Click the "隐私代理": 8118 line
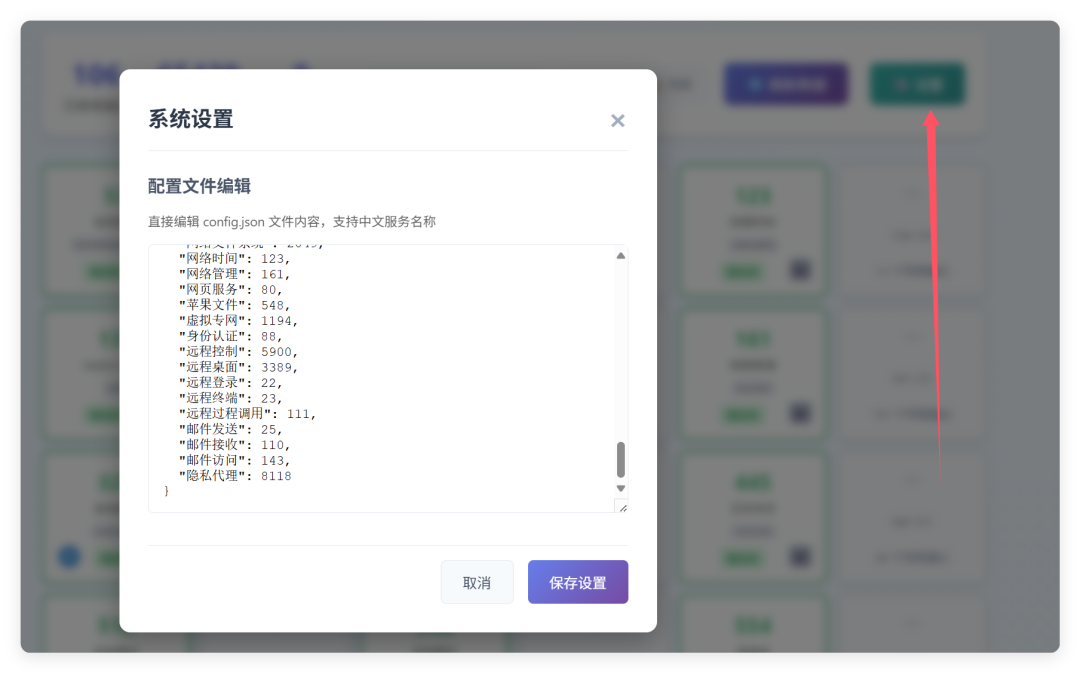1080x673 pixels. coord(235,475)
